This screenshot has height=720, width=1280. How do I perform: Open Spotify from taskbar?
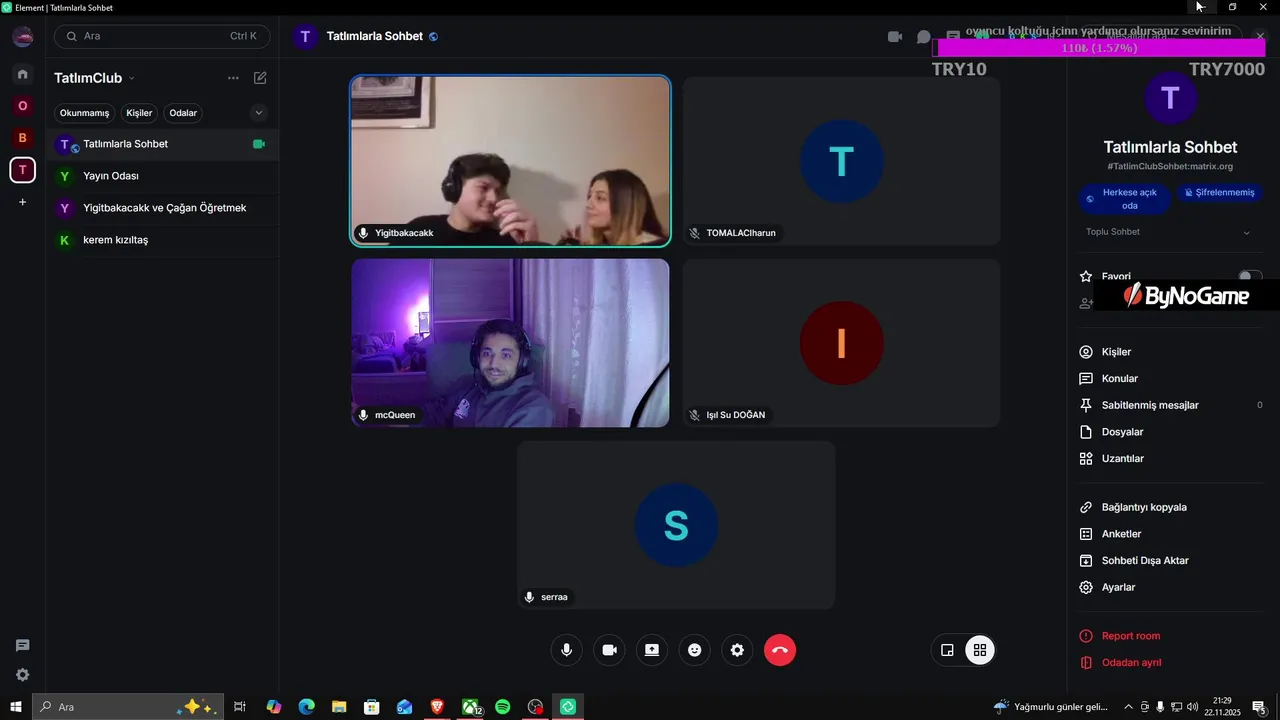(x=503, y=707)
